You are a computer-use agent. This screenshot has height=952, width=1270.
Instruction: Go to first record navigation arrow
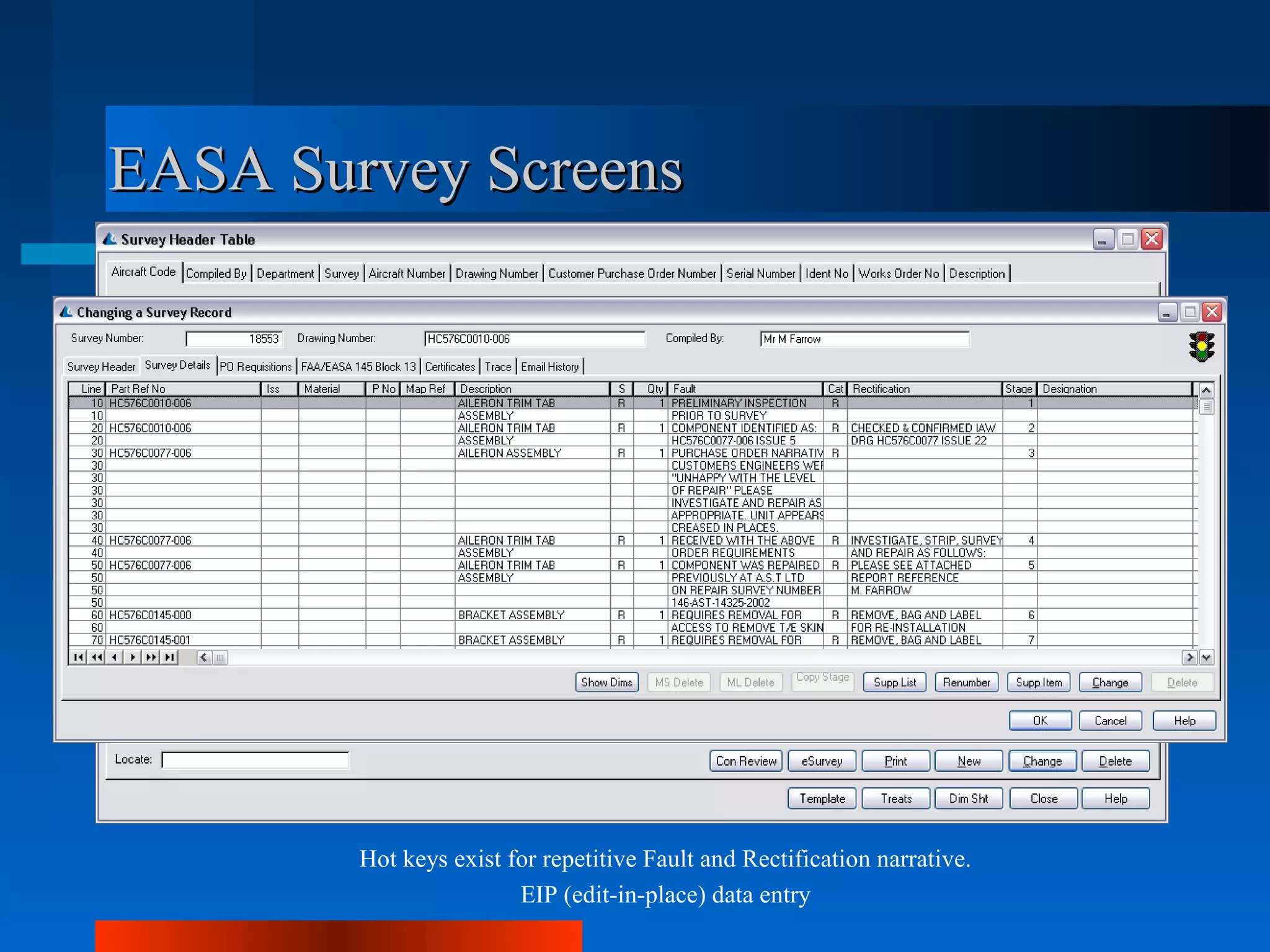[78, 657]
